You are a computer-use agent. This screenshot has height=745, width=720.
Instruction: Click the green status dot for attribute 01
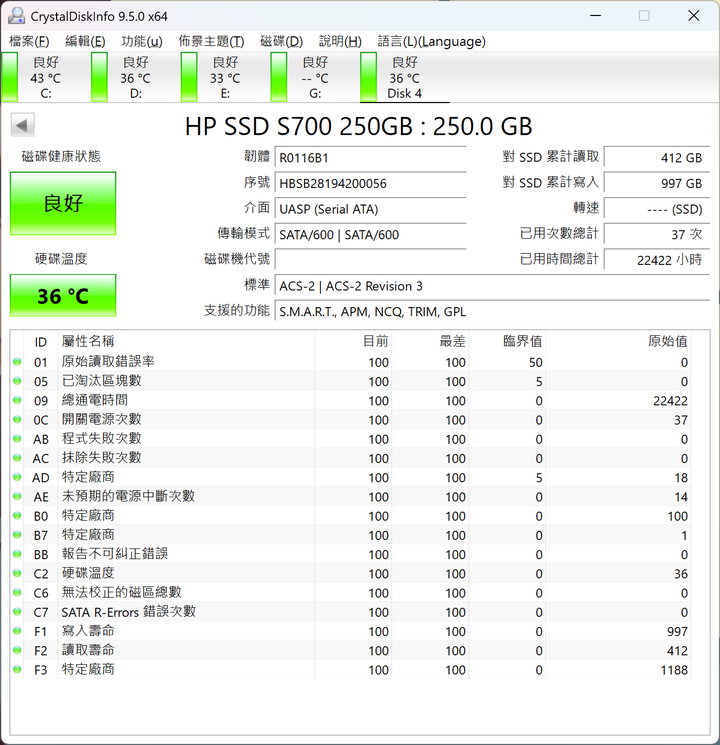point(17,362)
